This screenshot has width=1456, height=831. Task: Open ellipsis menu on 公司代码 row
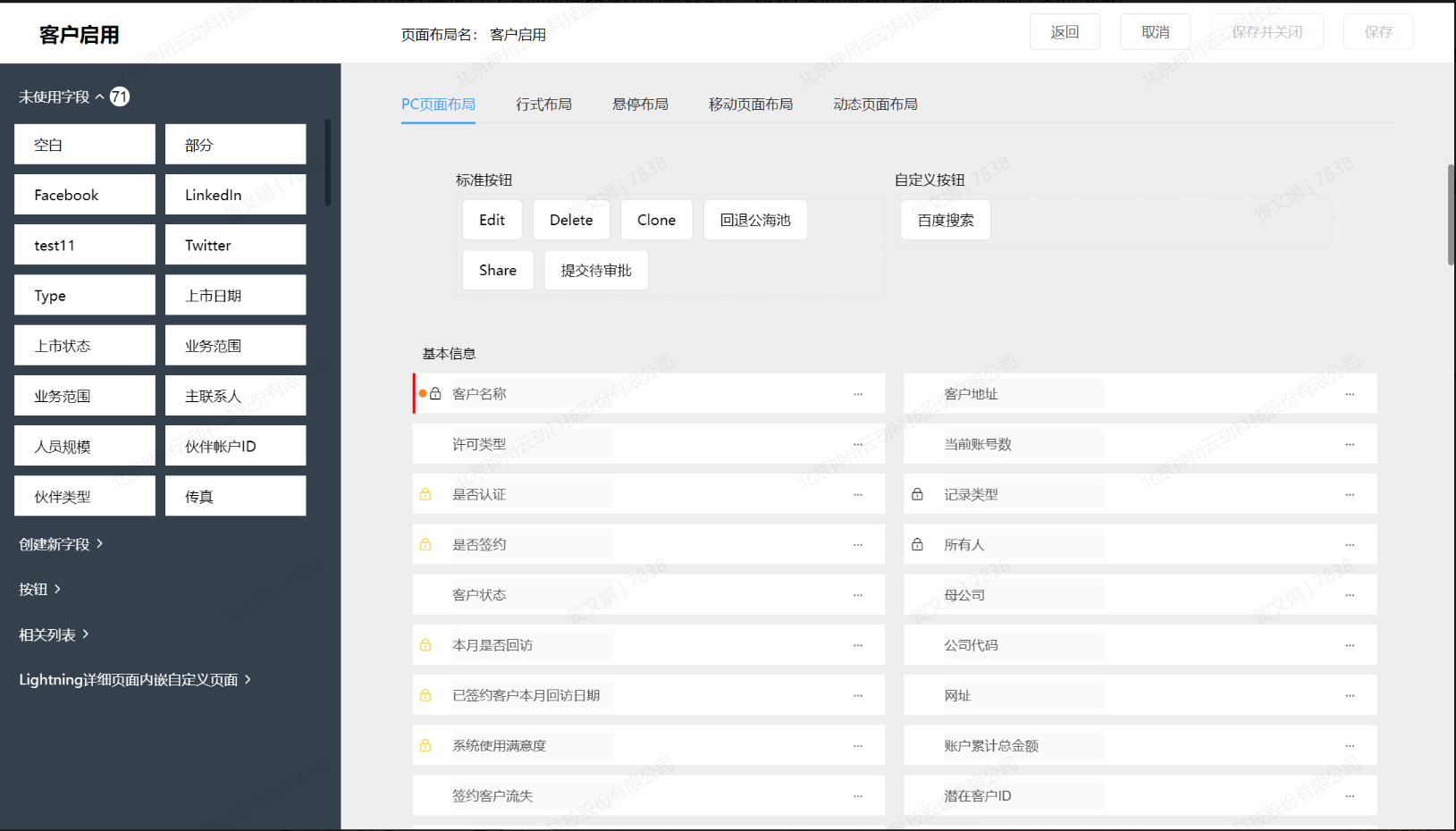1350,645
